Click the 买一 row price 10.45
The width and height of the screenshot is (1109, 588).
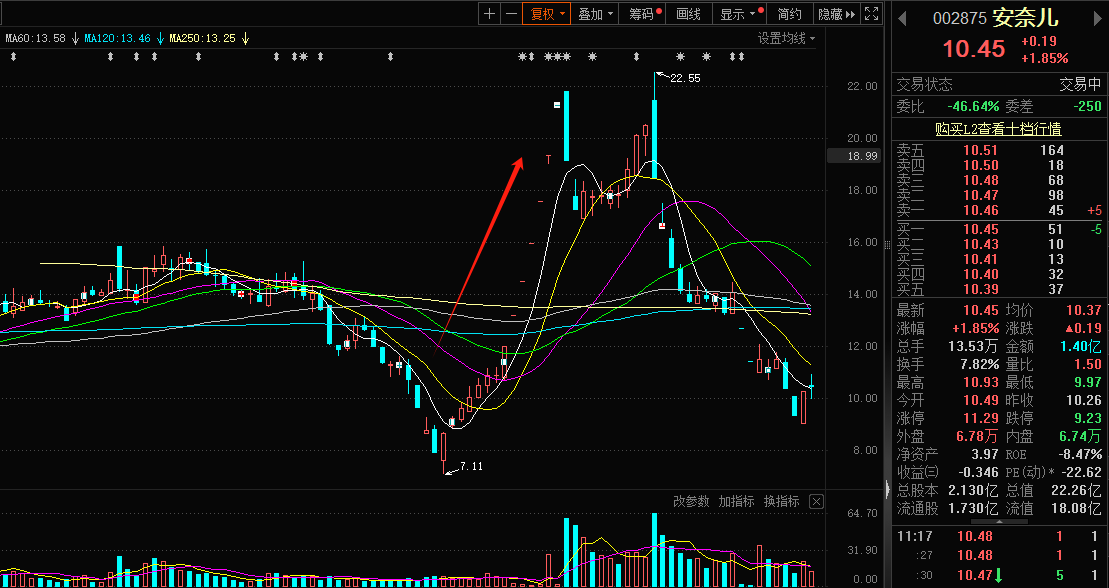coord(981,229)
